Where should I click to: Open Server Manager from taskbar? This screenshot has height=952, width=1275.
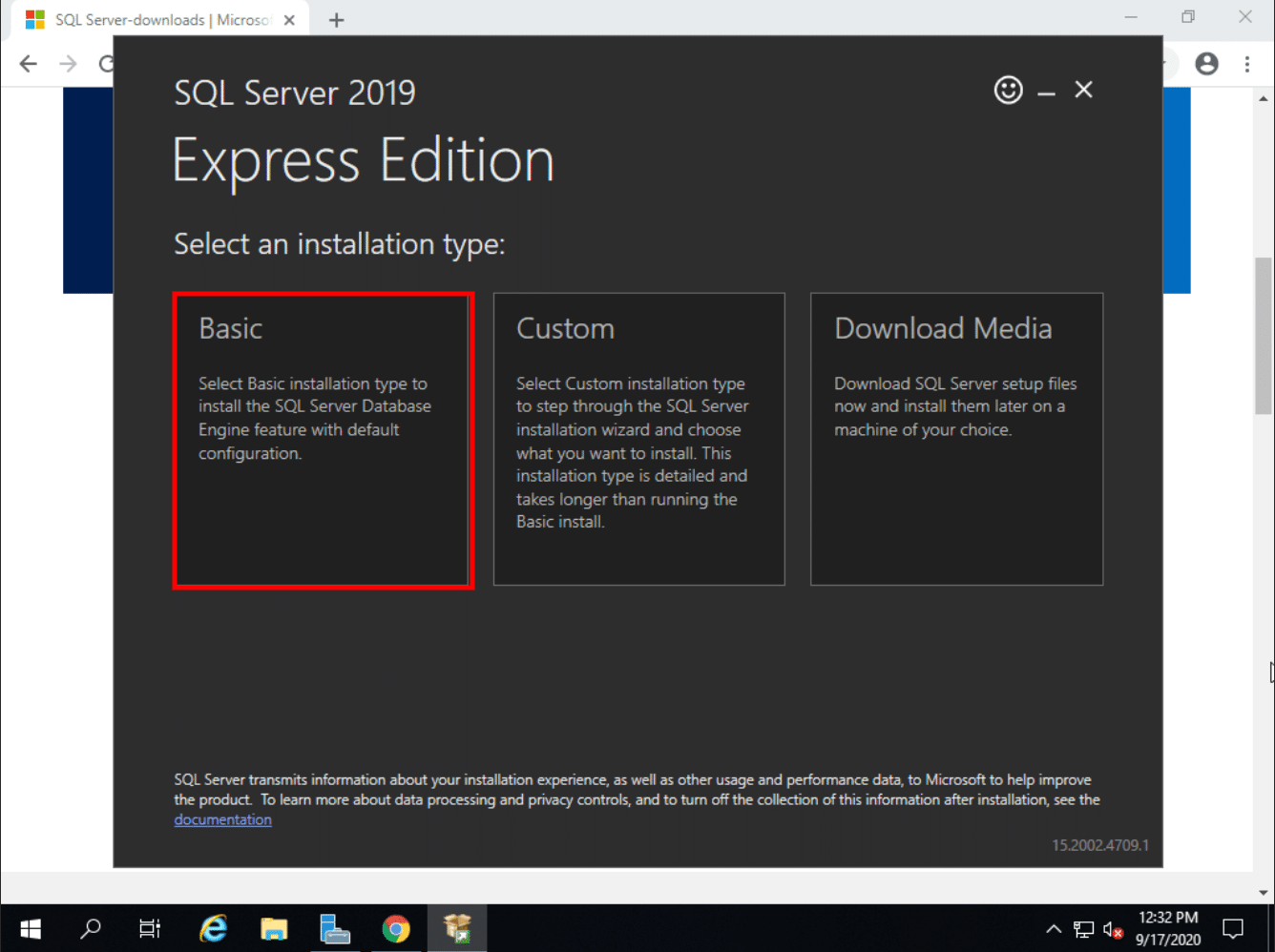click(335, 928)
